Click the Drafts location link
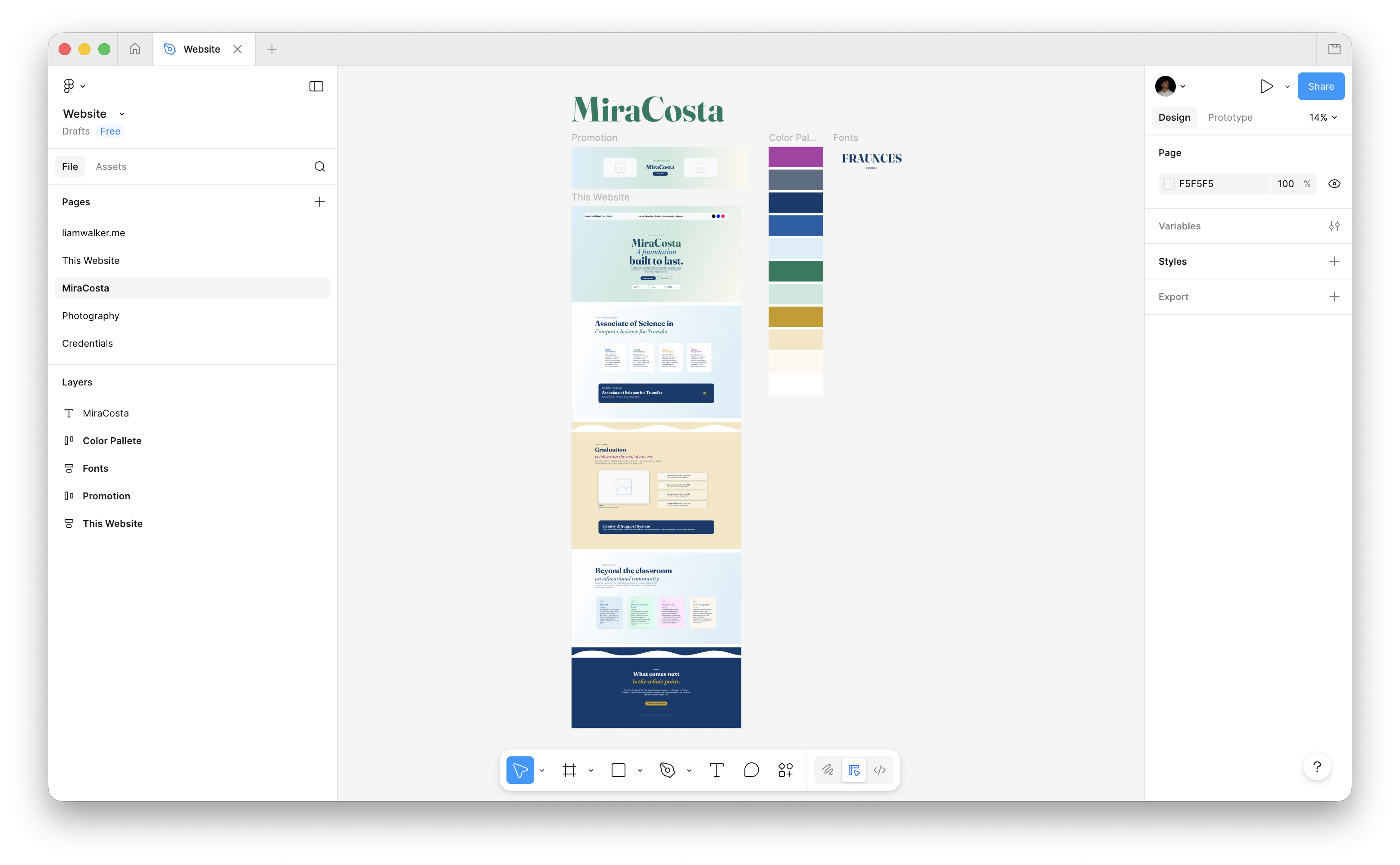The height and width of the screenshot is (865, 1400). 76,131
